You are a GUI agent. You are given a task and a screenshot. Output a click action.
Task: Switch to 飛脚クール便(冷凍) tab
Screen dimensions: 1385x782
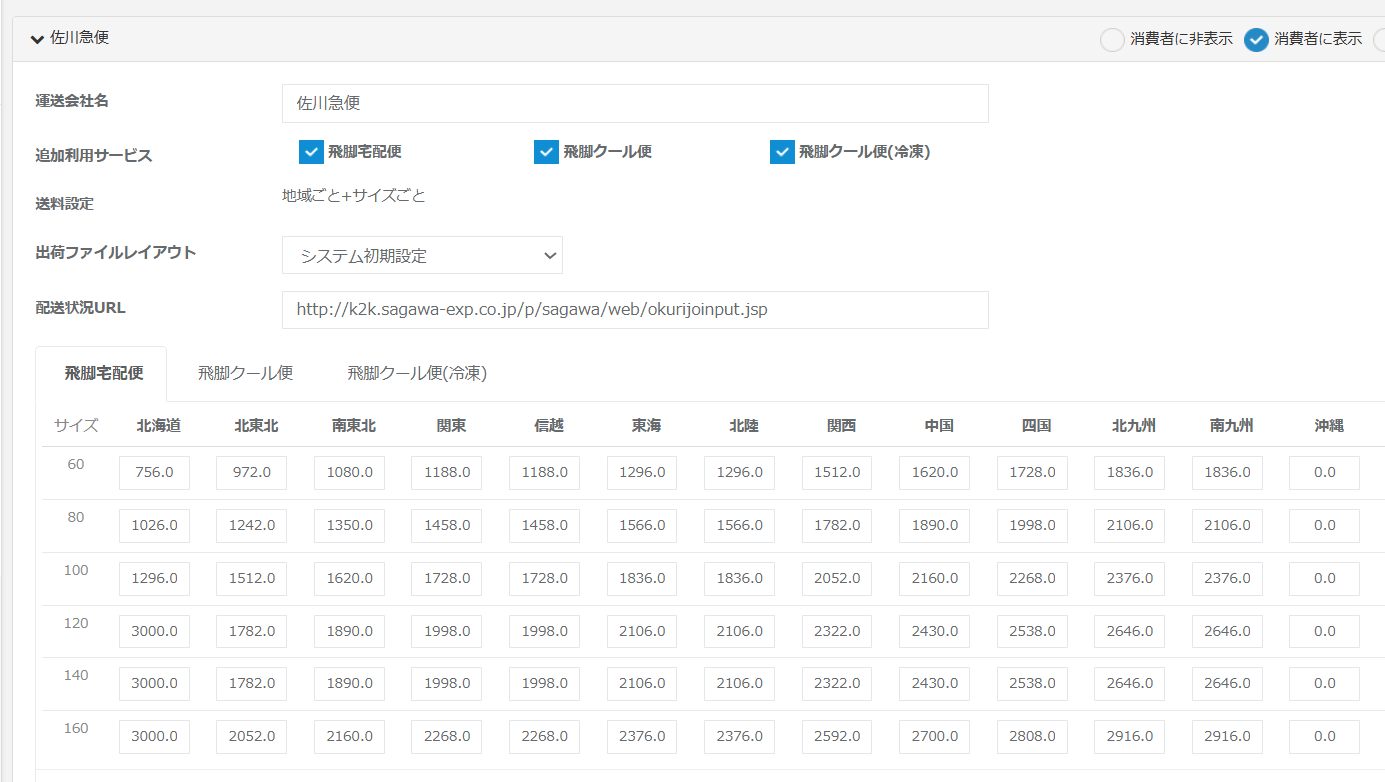pos(417,373)
